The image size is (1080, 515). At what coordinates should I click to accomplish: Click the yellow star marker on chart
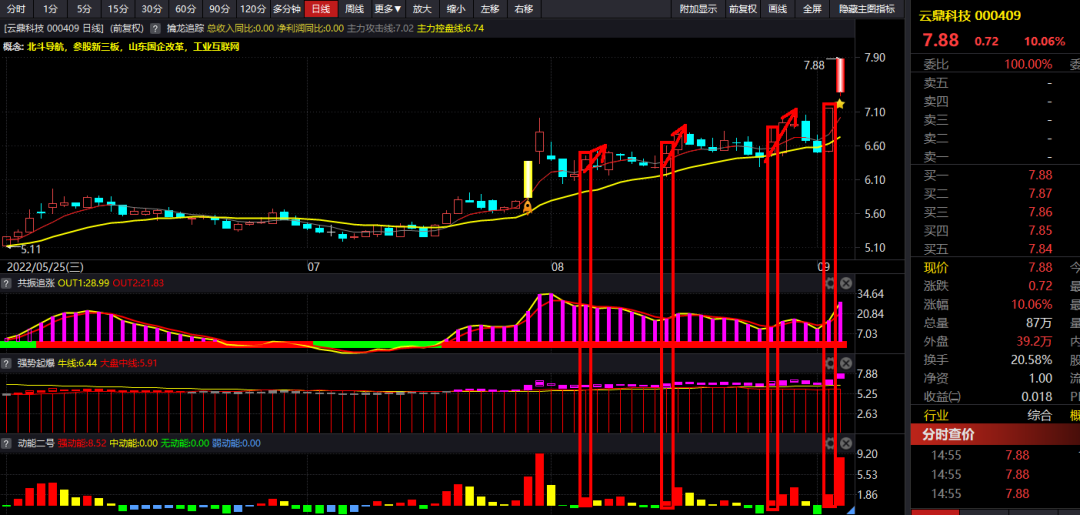coord(840,103)
